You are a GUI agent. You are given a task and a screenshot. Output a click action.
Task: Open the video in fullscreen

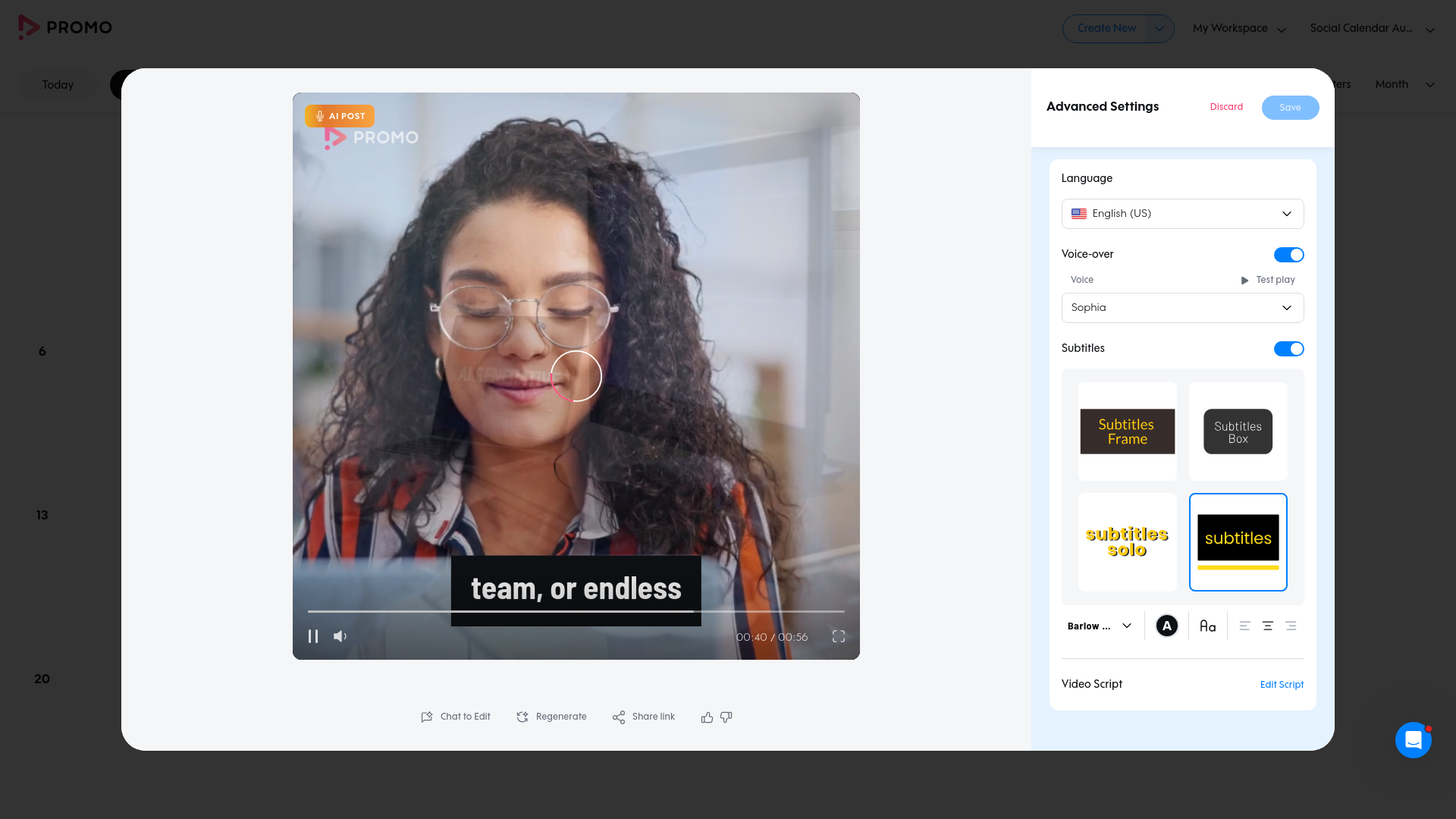pyautogui.click(x=839, y=636)
